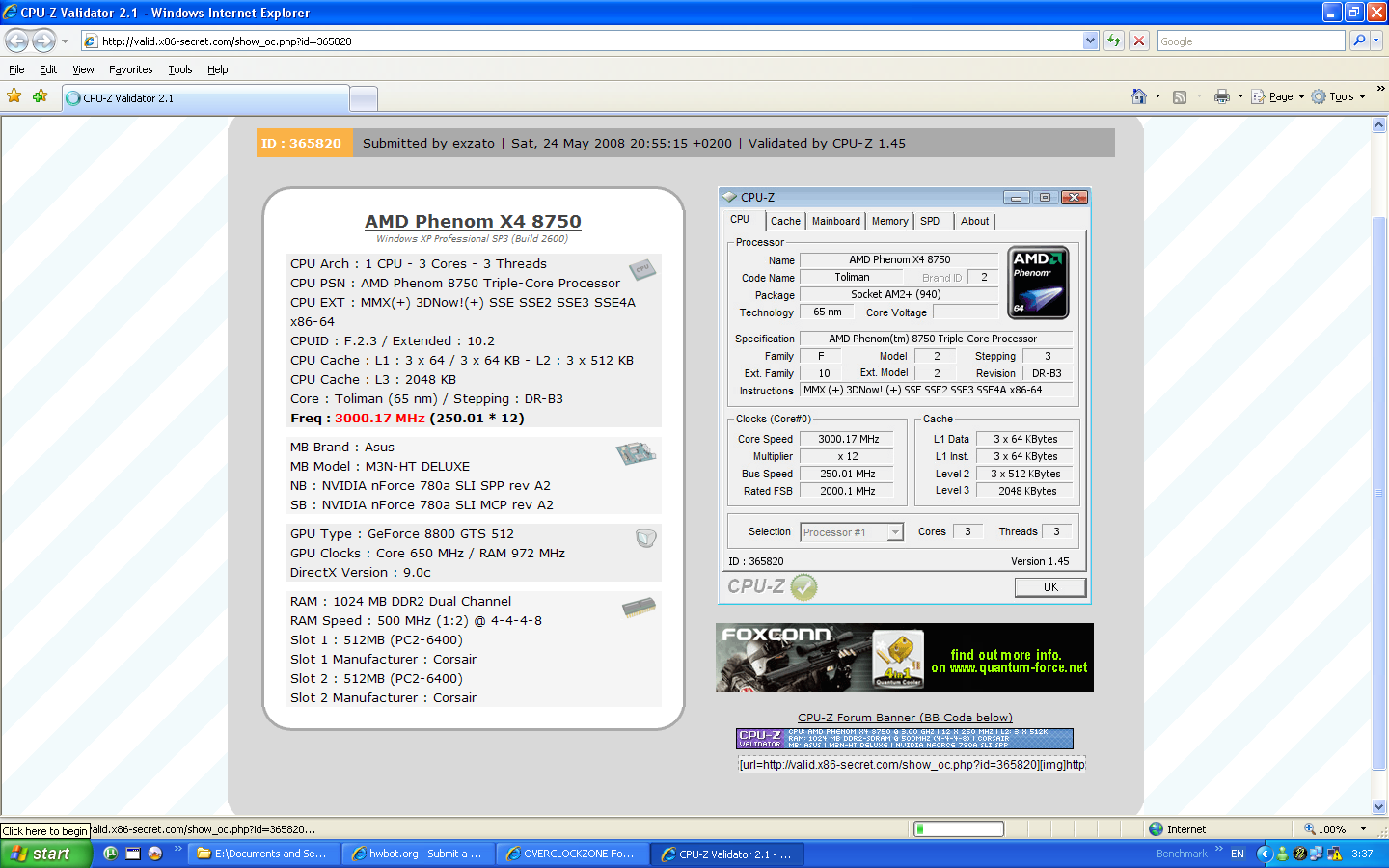Click the CPU-Z screenshot image's Cache tab

785,221
